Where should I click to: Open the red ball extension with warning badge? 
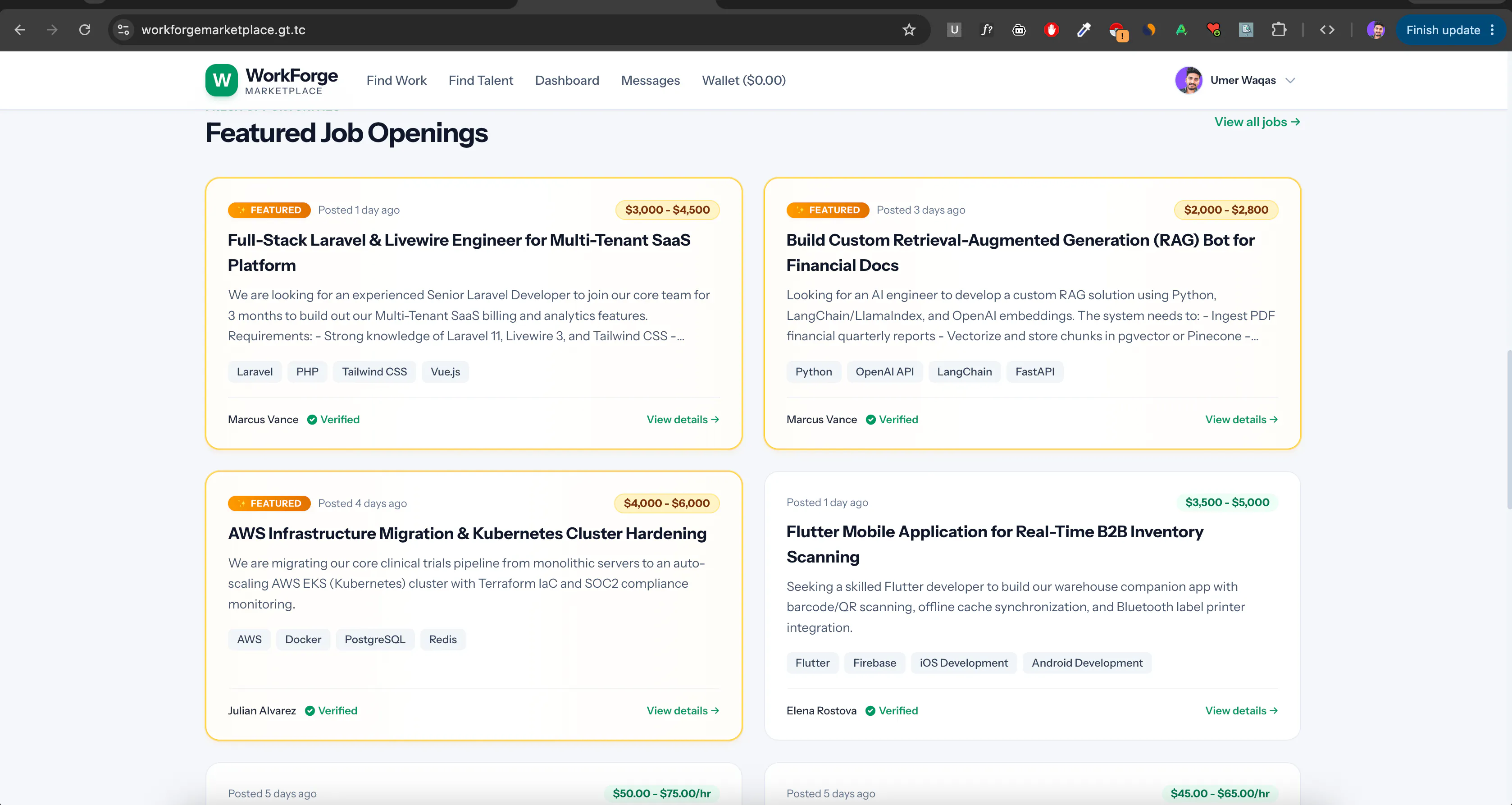(x=1118, y=31)
